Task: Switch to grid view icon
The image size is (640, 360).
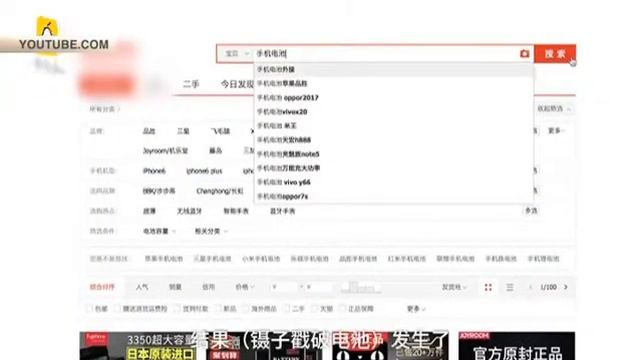Action: [x=488, y=287]
